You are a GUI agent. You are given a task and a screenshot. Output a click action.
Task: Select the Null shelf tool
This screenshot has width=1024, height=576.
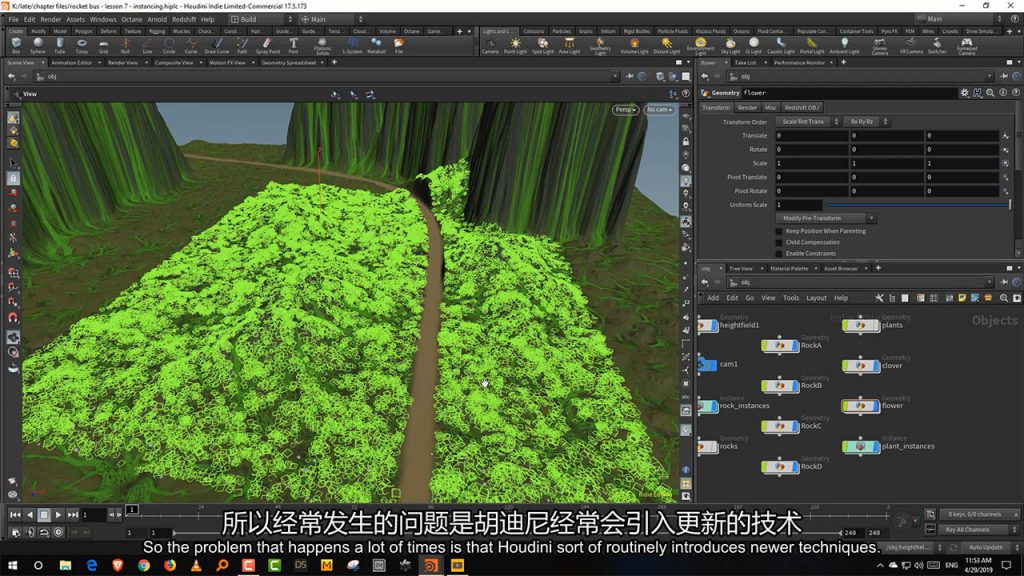point(125,46)
